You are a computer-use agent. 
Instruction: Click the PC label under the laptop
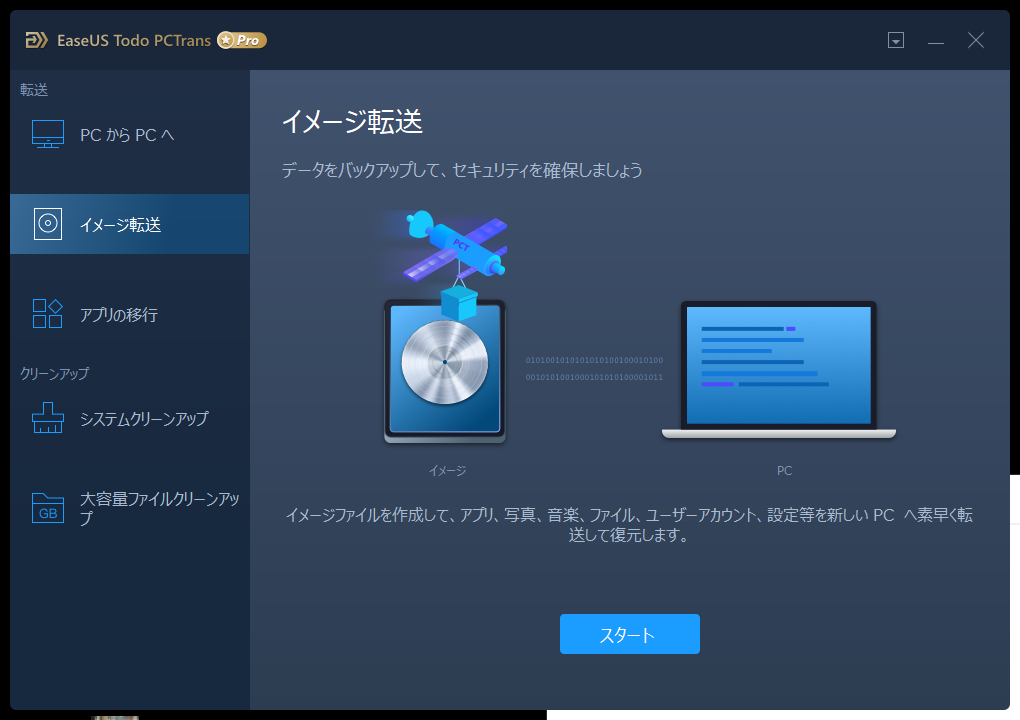[785, 470]
